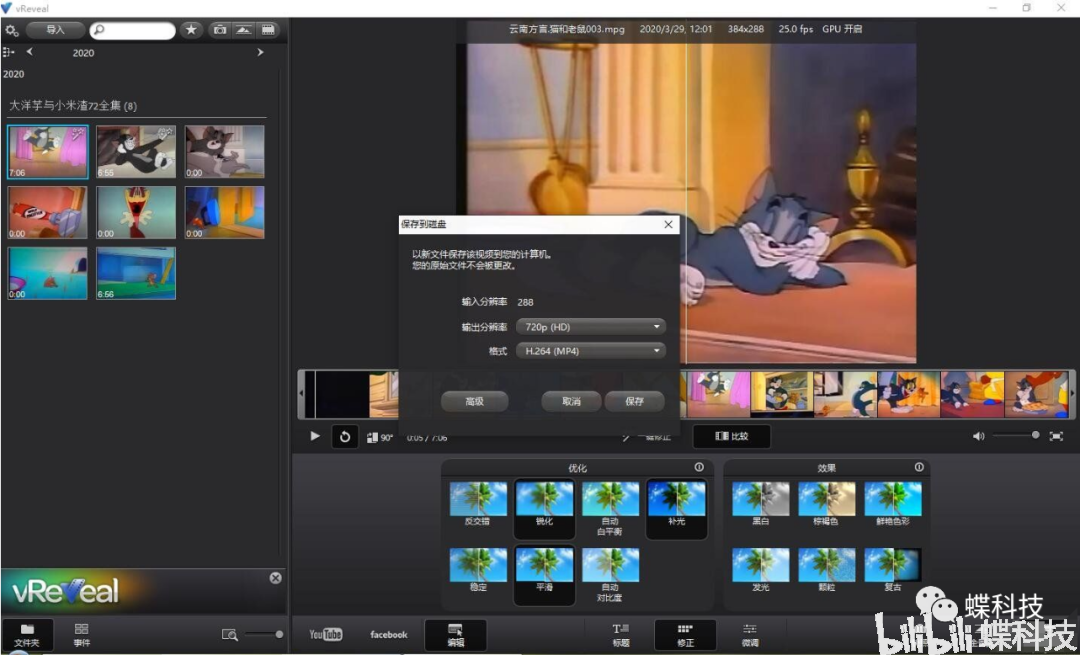The width and height of the screenshot is (1080, 655).
Task: Filter library by photos using camera icon
Action: (x=220, y=30)
